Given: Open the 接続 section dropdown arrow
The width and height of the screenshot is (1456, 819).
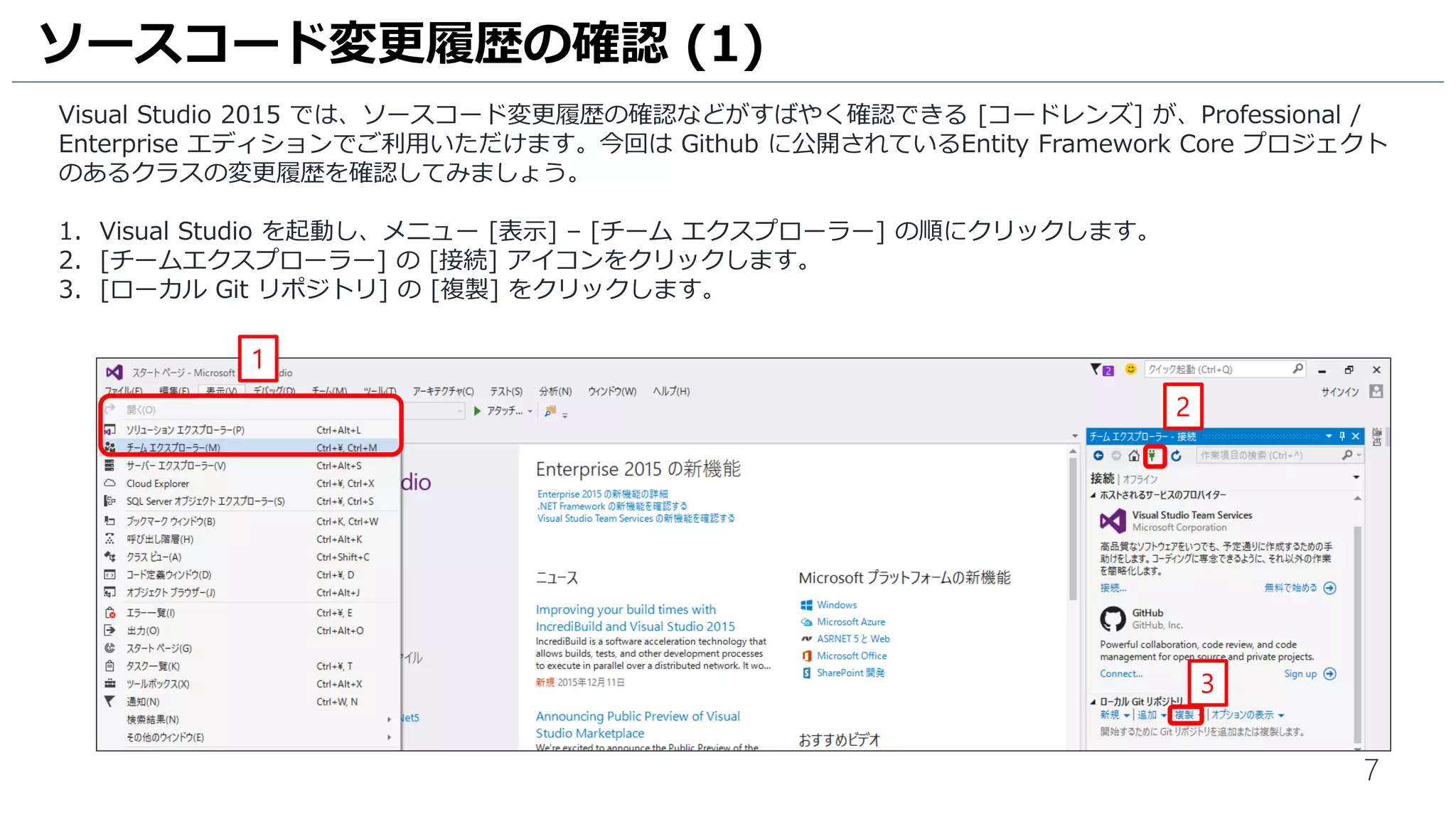Looking at the screenshot, I should [1356, 478].
